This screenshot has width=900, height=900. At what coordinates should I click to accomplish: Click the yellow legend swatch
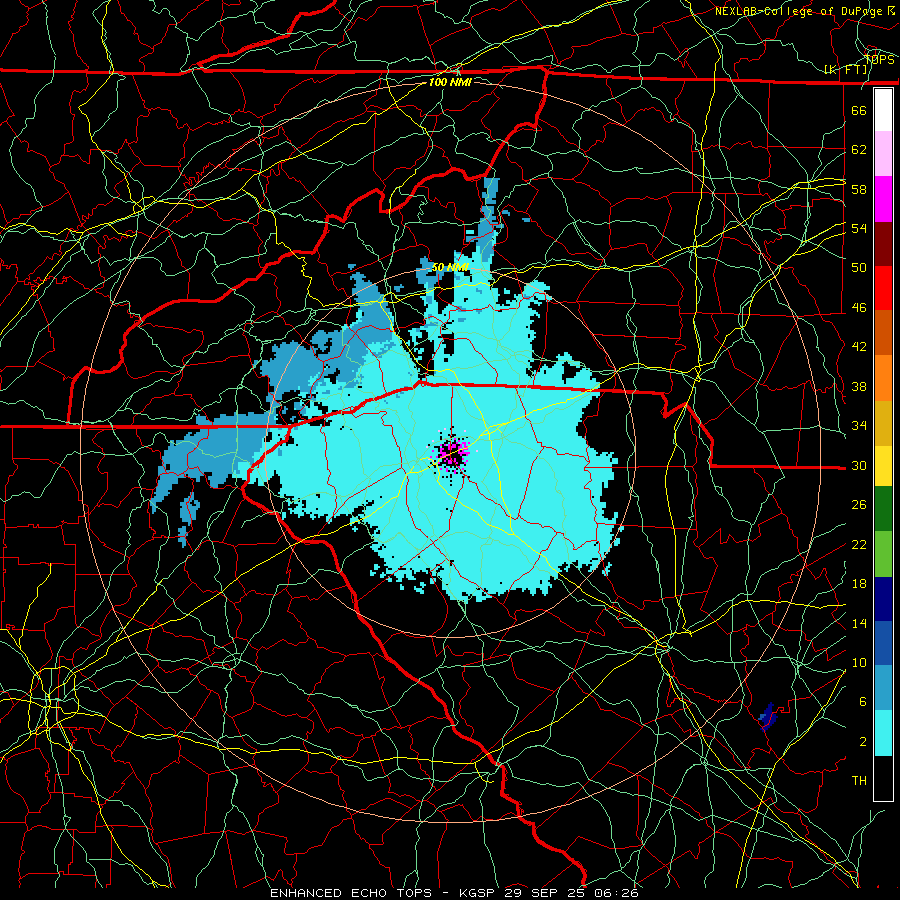pos(883,465)
